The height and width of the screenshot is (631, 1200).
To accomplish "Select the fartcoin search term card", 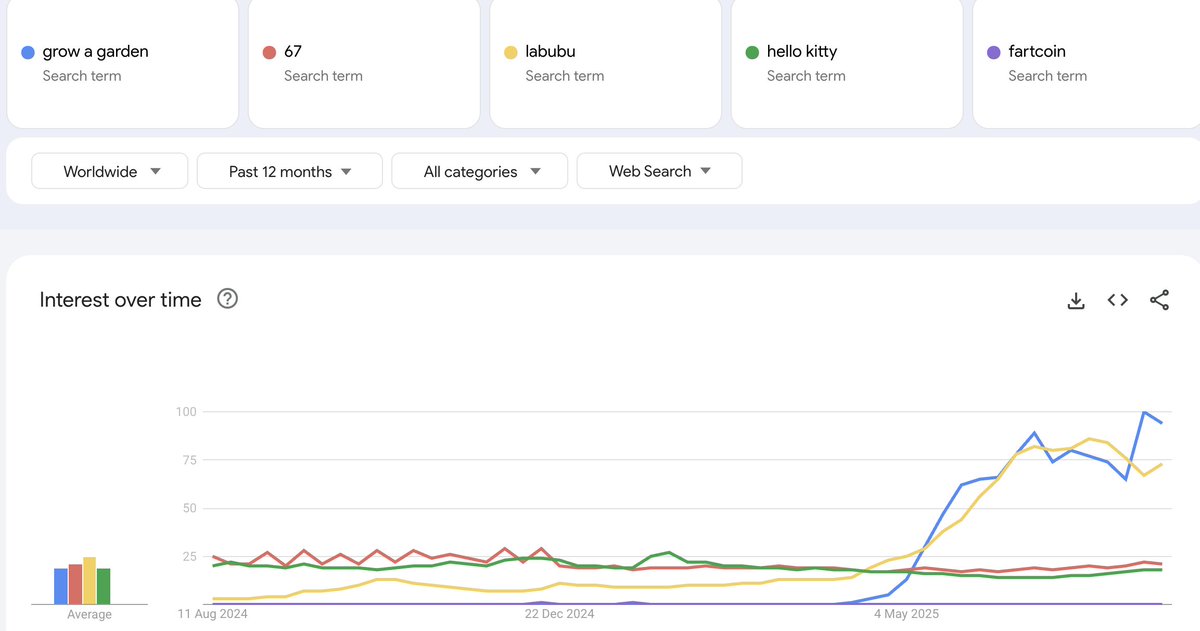I will click(1086, 62).
